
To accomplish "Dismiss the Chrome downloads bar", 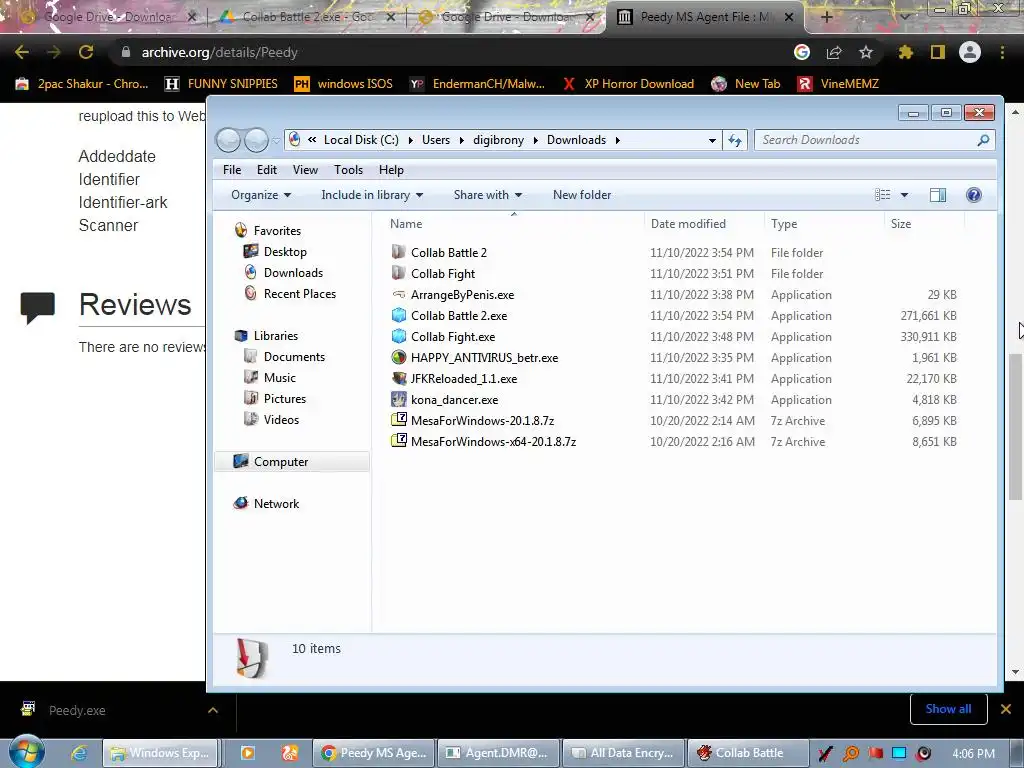I will [1006, 709].
